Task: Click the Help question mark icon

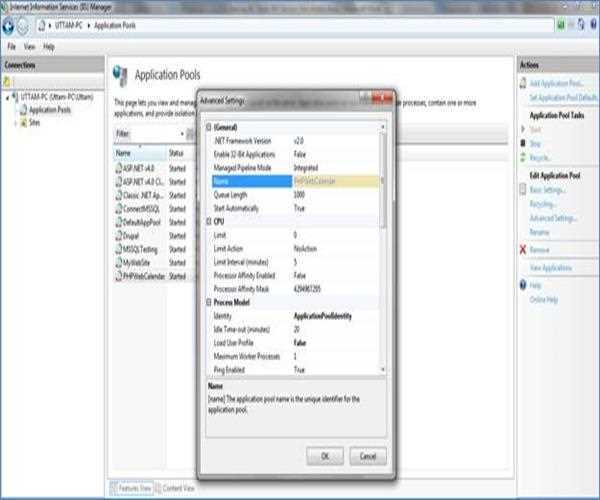Action: tap(522, 285)
